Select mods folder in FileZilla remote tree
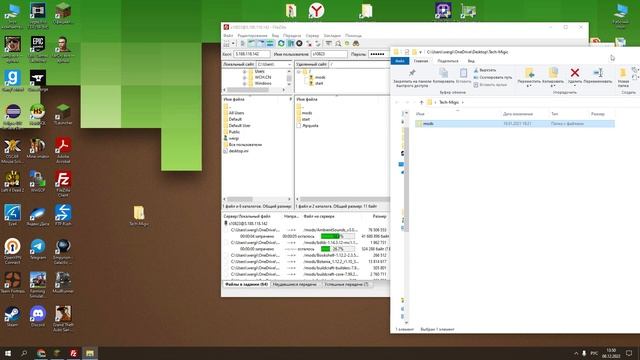 320,77
